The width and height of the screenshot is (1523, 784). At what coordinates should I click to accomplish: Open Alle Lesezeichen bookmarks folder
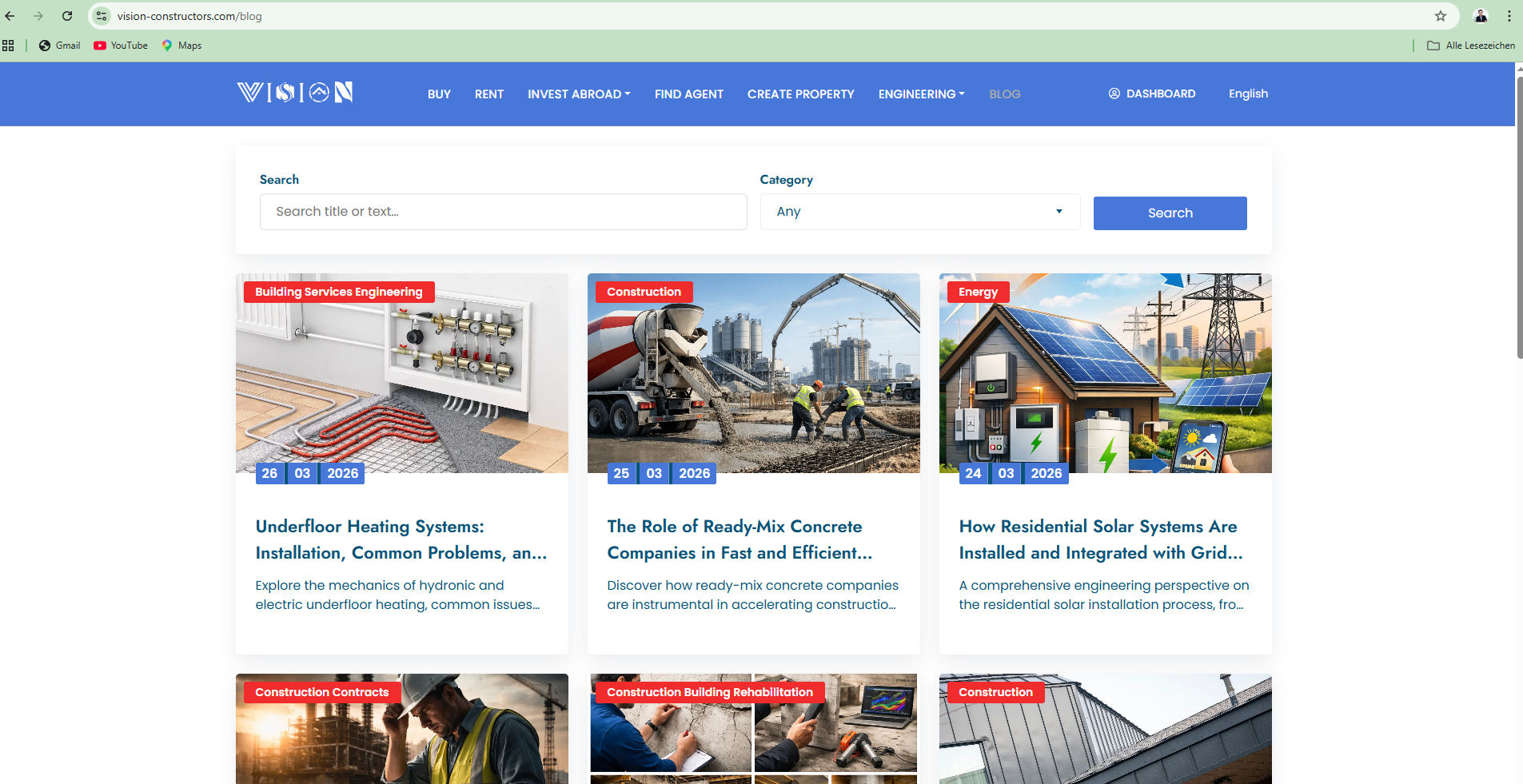point(1471,46)
